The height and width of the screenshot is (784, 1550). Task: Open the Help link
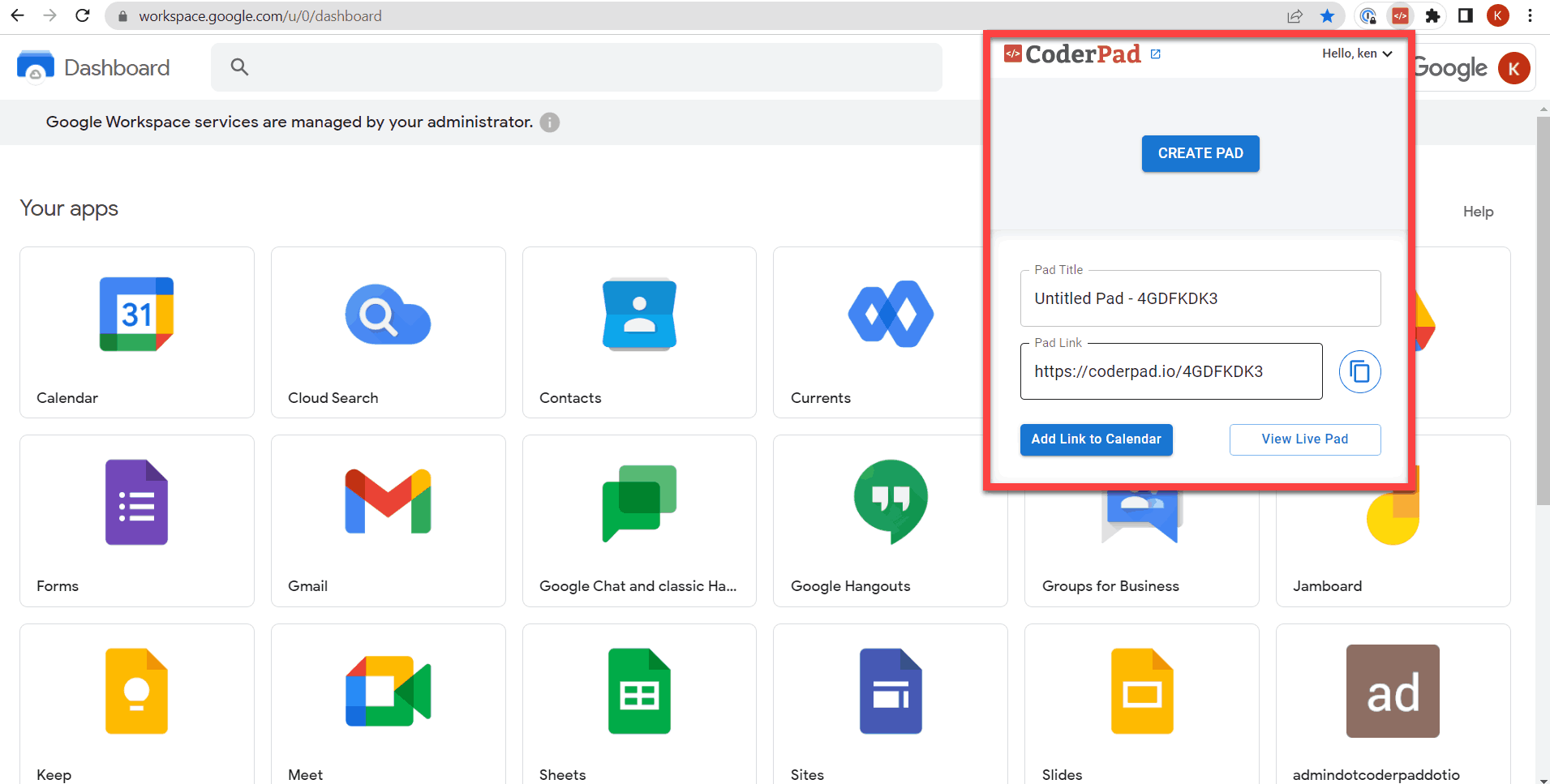click(x=1478, y=212)
